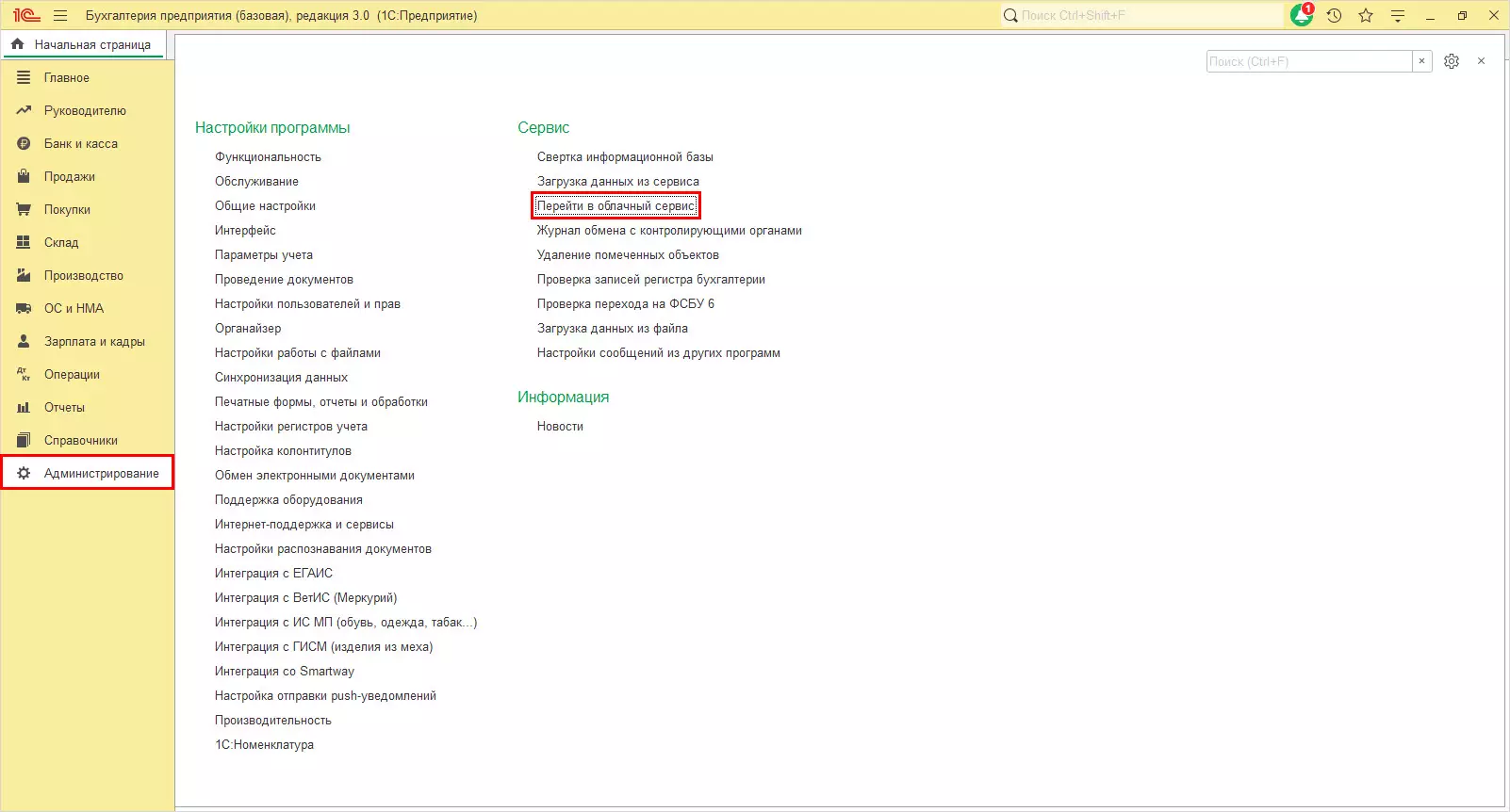
Task: Open Параметры учета link
Action: point(264,254)
